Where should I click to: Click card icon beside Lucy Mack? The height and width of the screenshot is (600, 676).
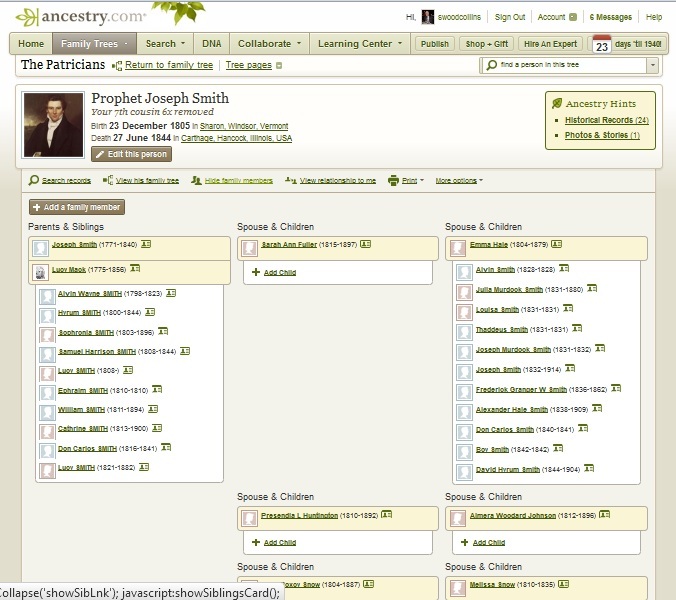pyautogui.click(x=135, y=269)
